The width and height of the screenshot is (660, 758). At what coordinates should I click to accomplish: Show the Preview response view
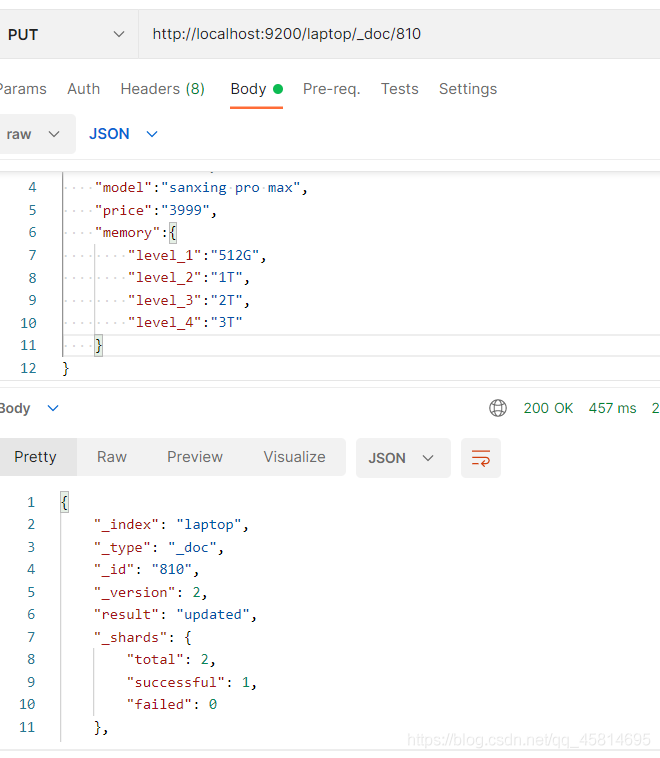(195, 457)
